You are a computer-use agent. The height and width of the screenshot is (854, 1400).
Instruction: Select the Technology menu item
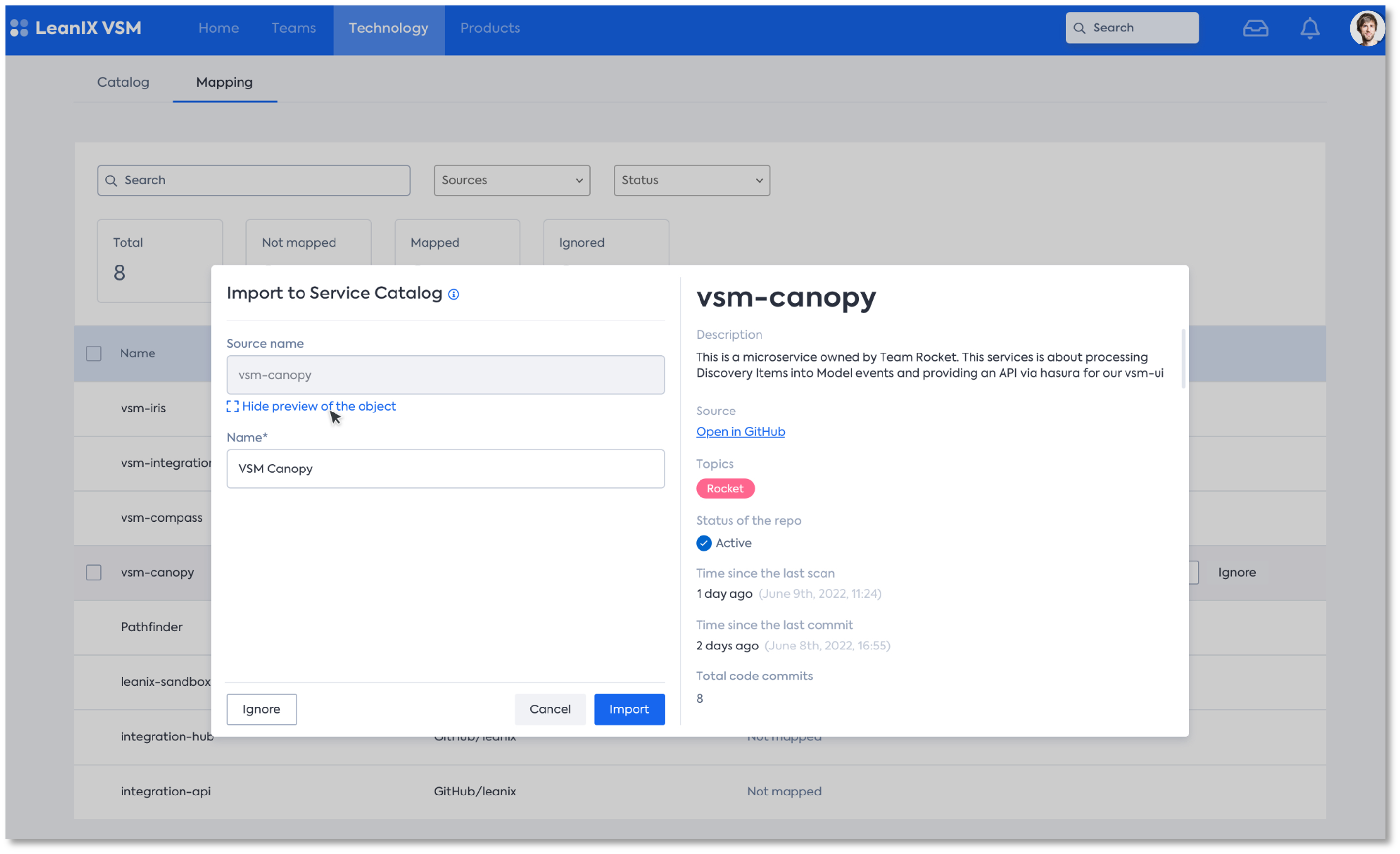pyautogui.click(x=389, y=29)
